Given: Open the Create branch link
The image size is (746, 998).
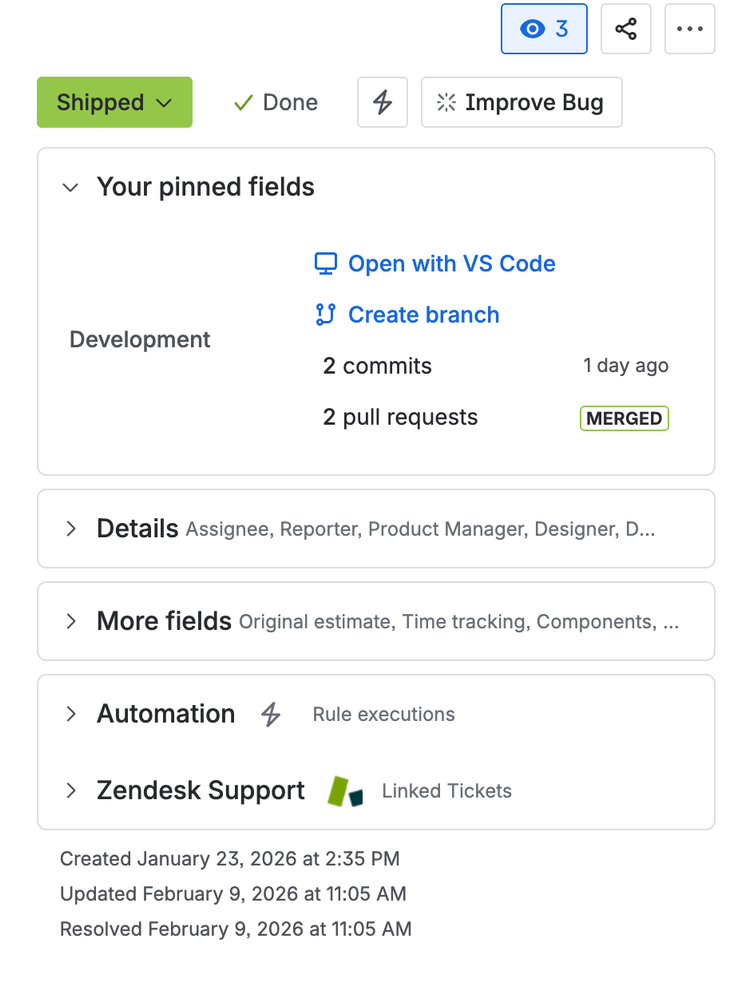Looking at the screenshot, I should 423,314.
